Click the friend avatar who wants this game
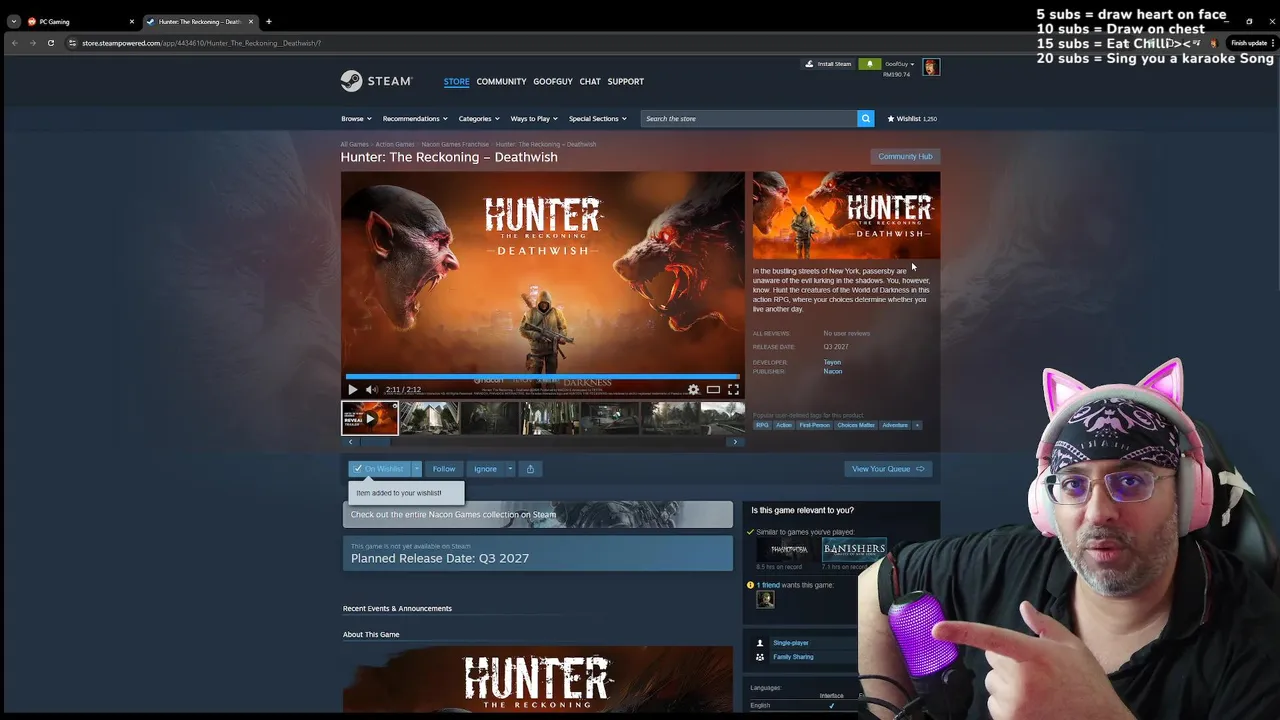Viewport: 1280px width, 720px height. [x=765, y=599]
